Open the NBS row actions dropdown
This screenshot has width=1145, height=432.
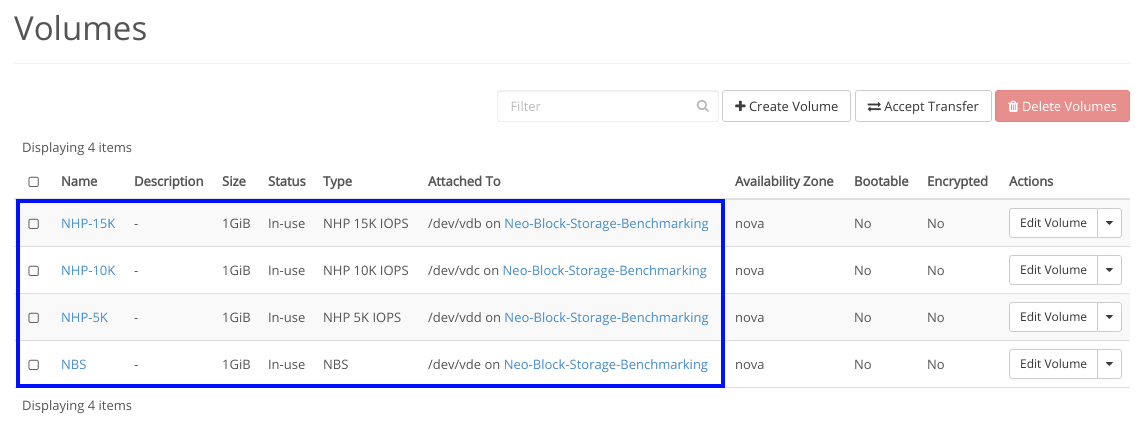click(1110, 364)
